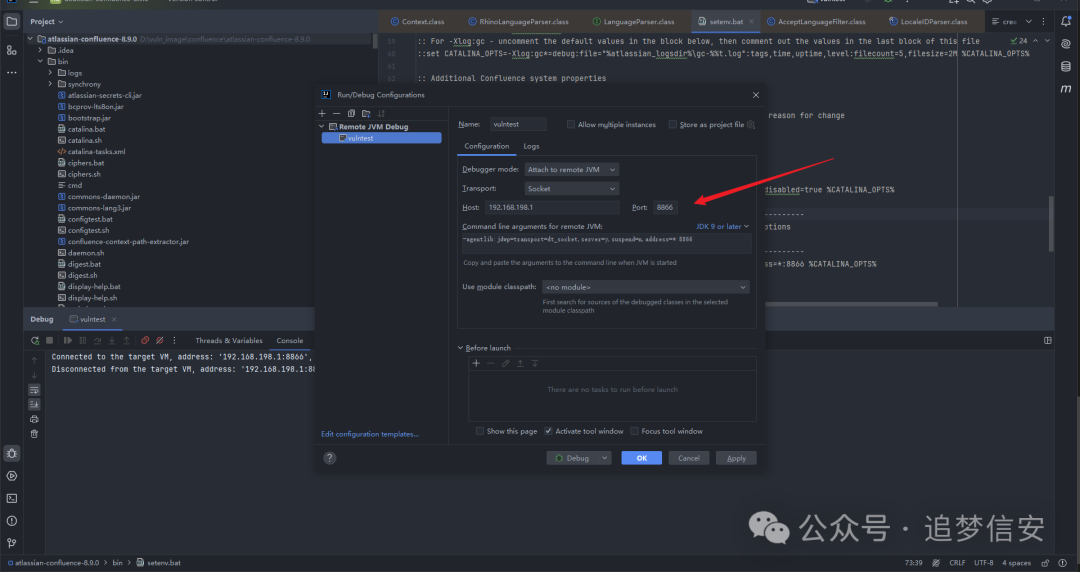Mute breakpoints in the debug toolbar
The image size is (1080, 572).
pyautogui.click(x=160, y=340)
